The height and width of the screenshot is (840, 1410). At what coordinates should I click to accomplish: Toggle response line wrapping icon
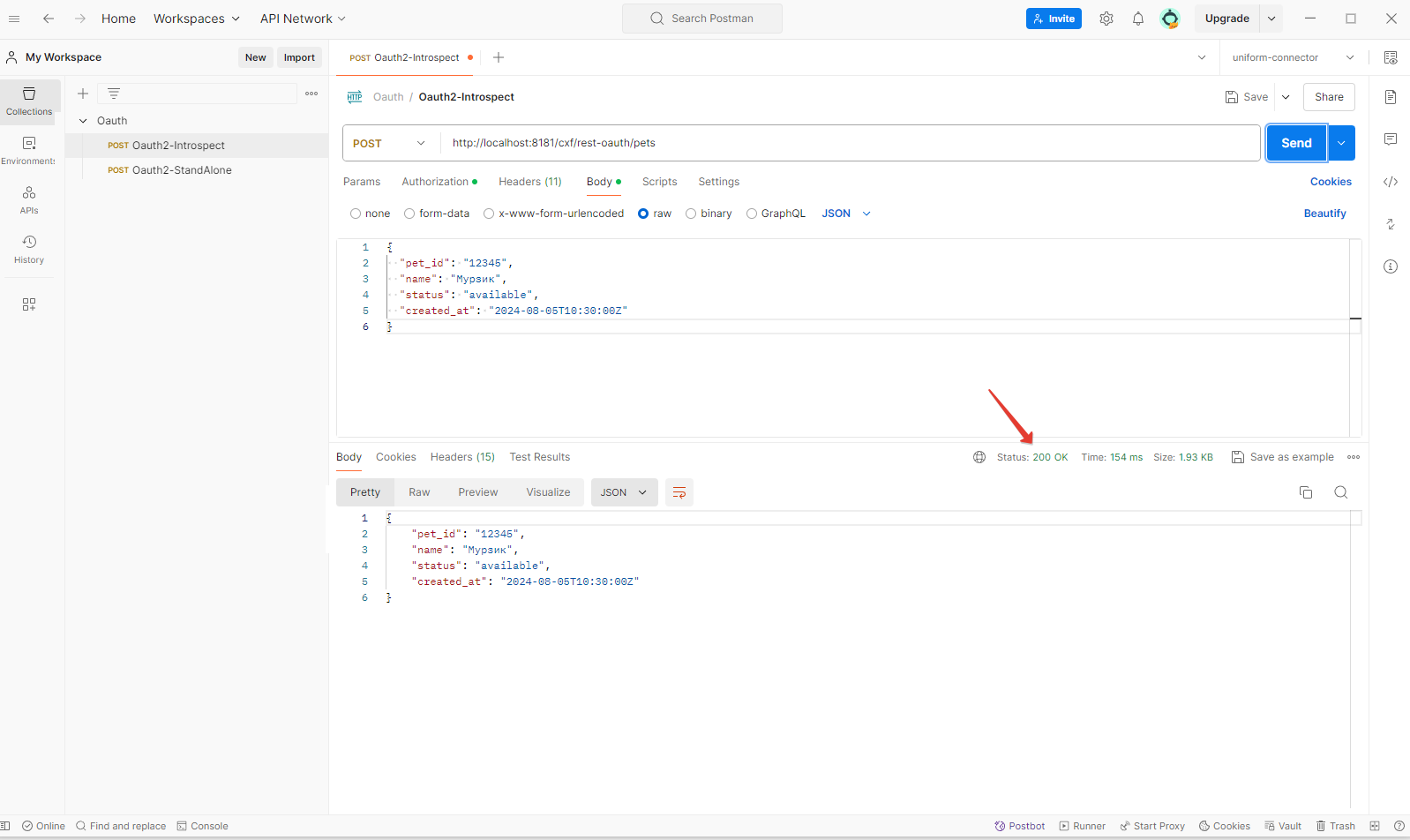tap(679, 492)
